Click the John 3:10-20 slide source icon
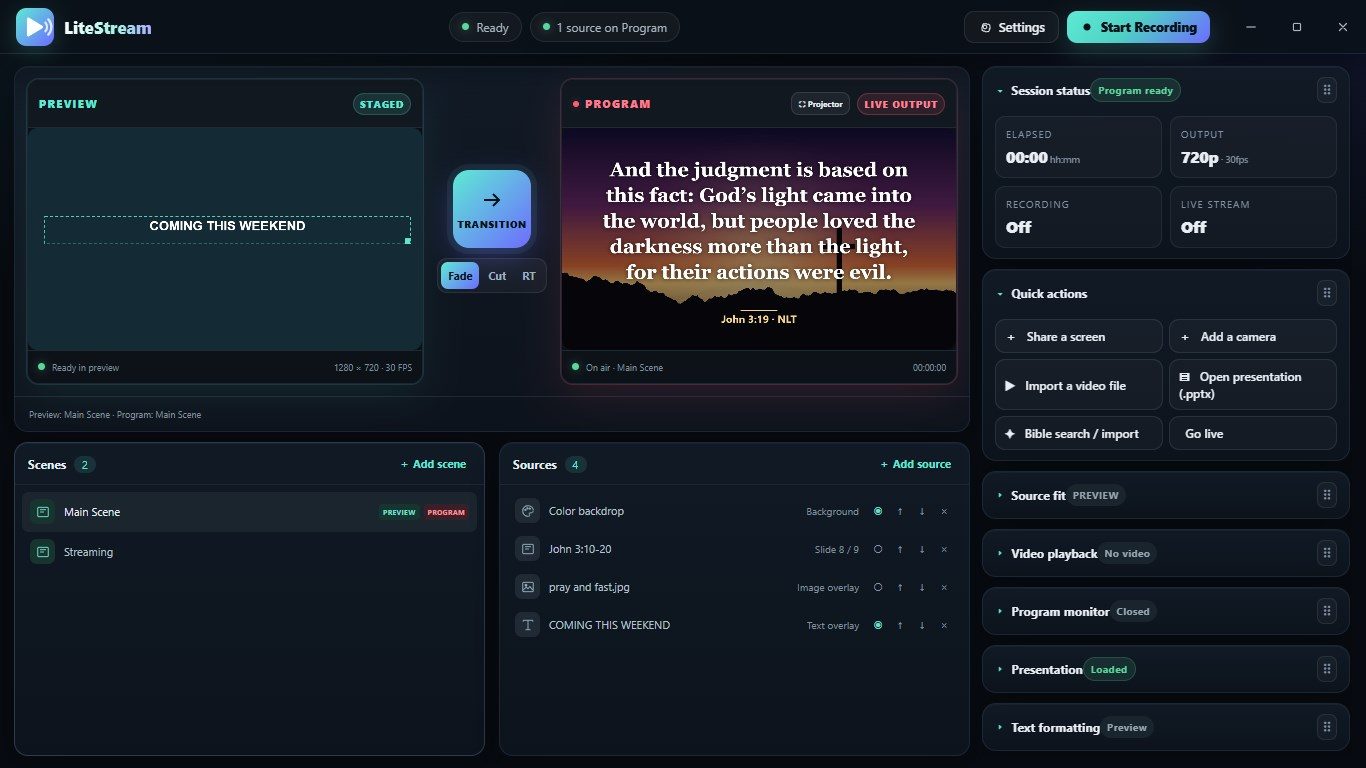1366x768 pixels. (x=527, y=549)
